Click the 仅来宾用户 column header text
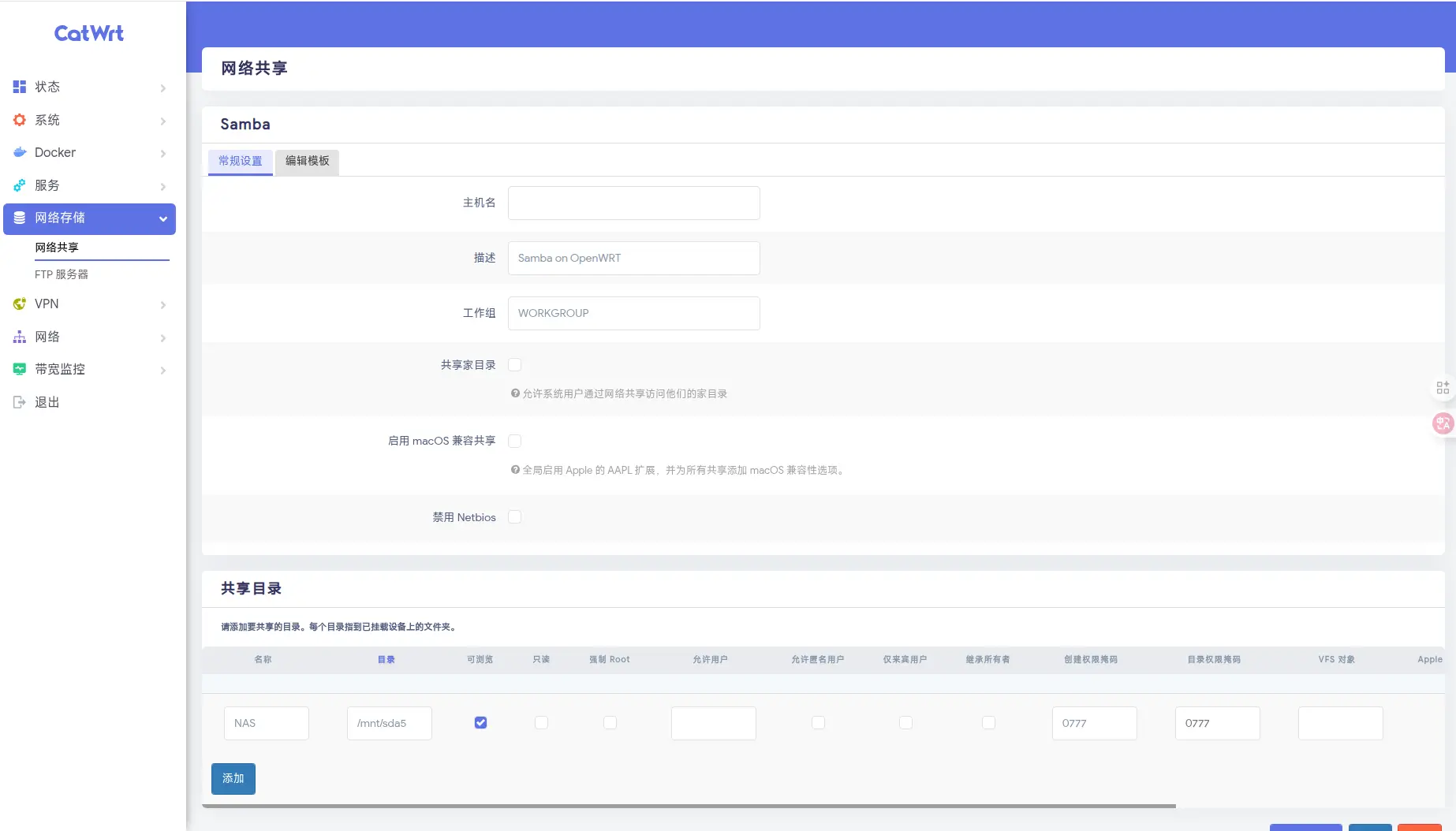Image resolution: width=1456 pixels, height=831 pixels. coord(905,659)
